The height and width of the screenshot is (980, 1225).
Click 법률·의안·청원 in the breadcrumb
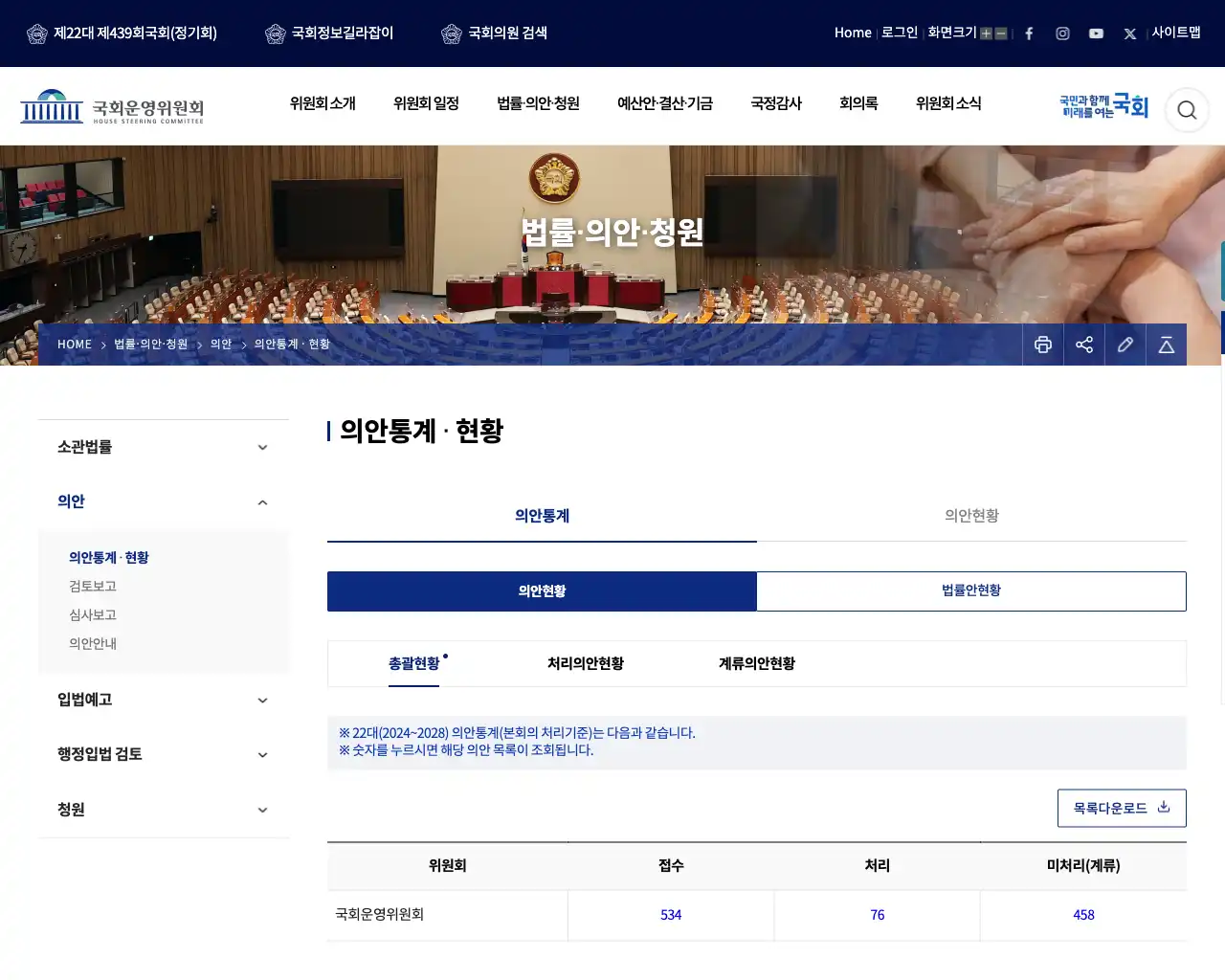(151, 345)
